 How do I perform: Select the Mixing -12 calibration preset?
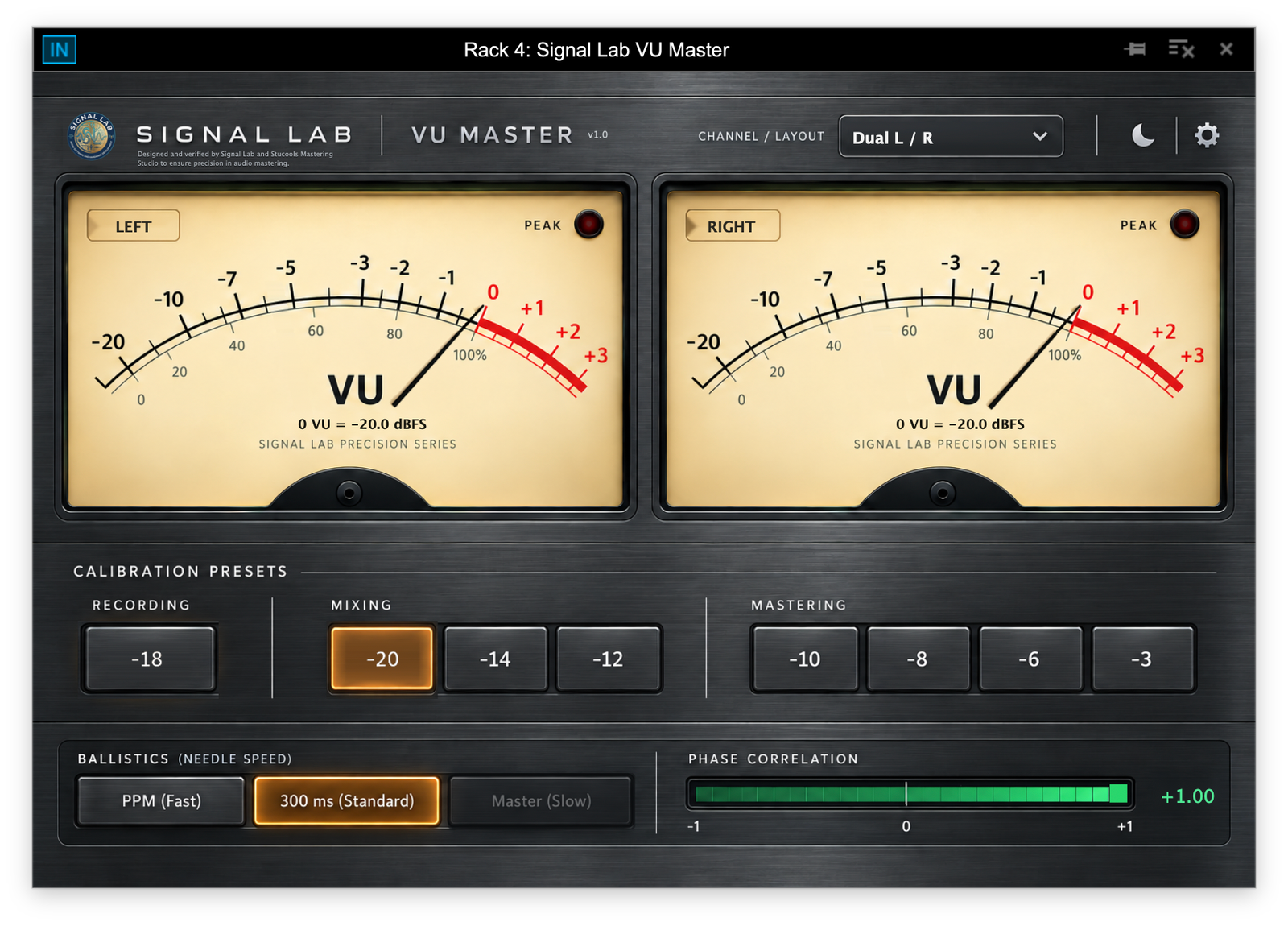click(x=608, y=659)
